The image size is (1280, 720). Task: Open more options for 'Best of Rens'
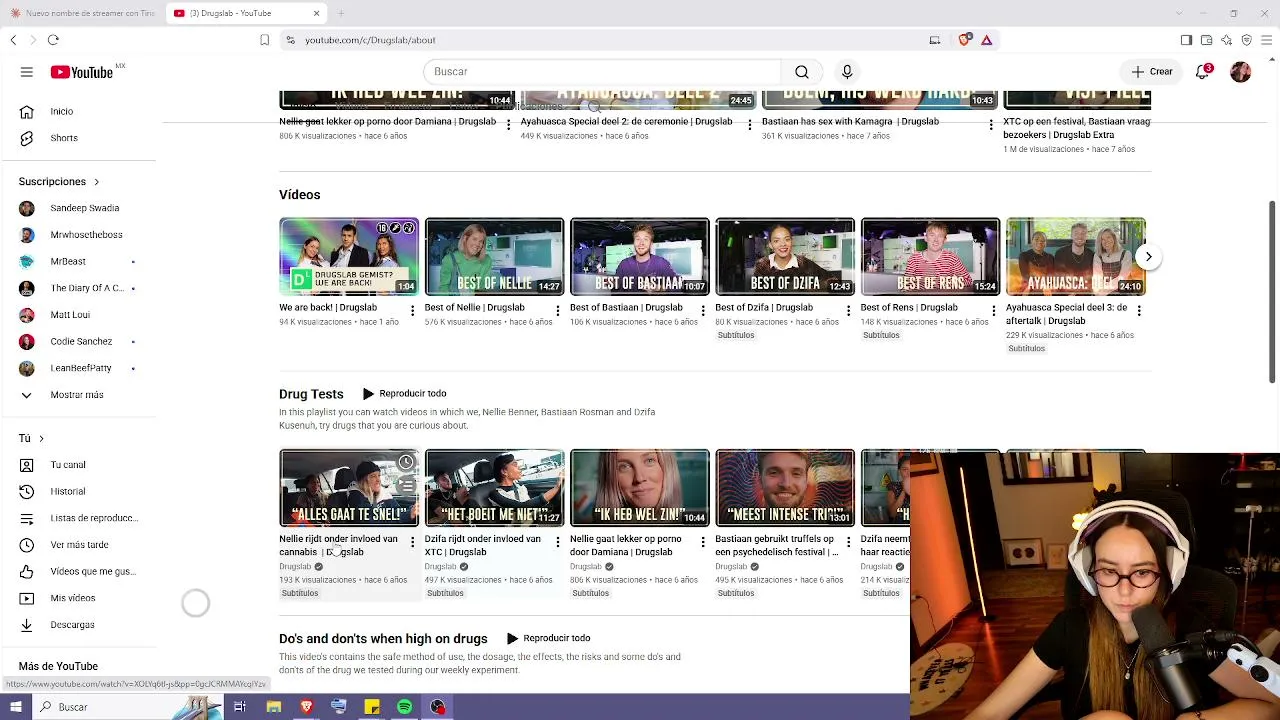point(993,311)
